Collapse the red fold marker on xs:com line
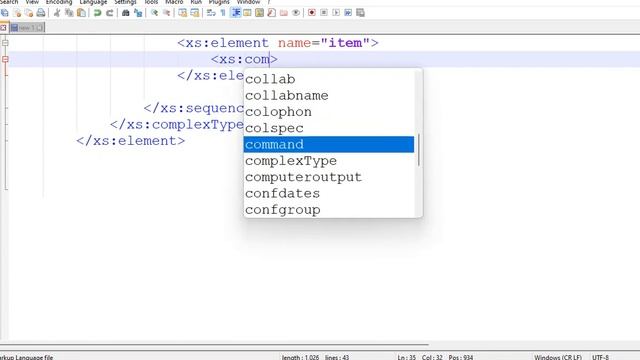This screenshot has height=360, width=640. pos(5,59)
